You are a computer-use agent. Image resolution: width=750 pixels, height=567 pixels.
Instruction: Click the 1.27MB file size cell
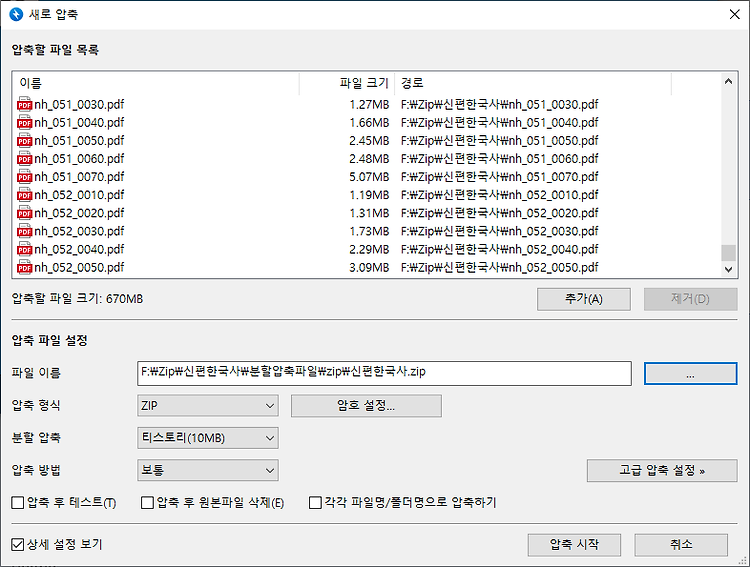(369, 104)
